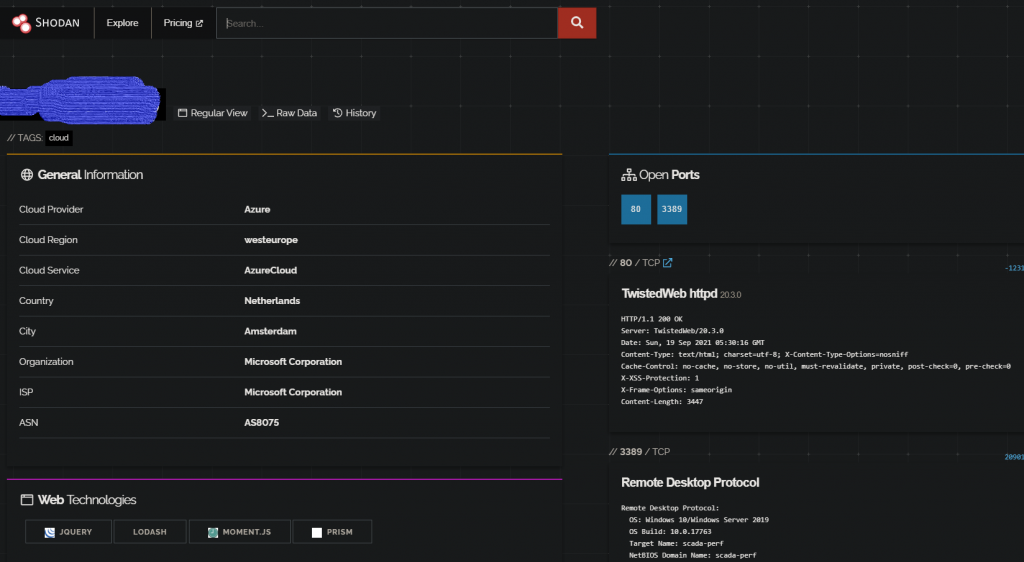
Task: Click the jQuery logo icon
Action: pos(50,533)
